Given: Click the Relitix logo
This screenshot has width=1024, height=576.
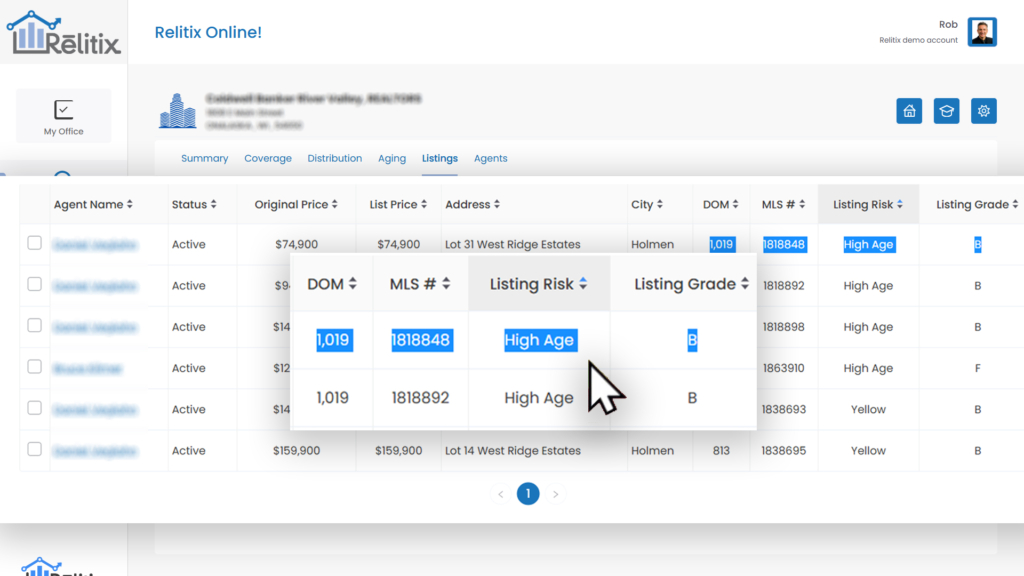Looking at the screenshot, I should tap(64, 33).
